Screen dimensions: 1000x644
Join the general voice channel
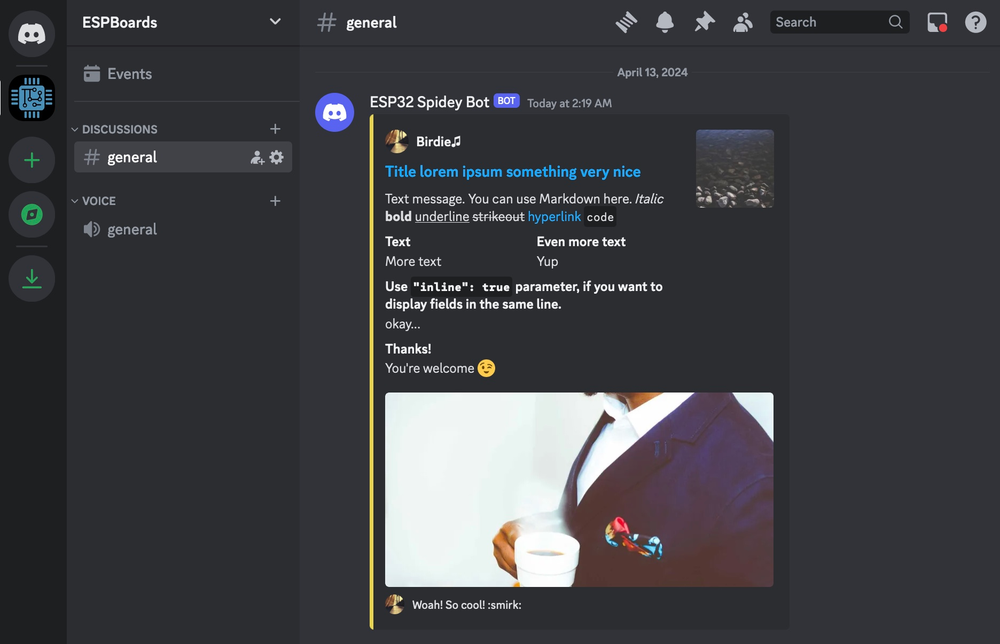[132, 229]
